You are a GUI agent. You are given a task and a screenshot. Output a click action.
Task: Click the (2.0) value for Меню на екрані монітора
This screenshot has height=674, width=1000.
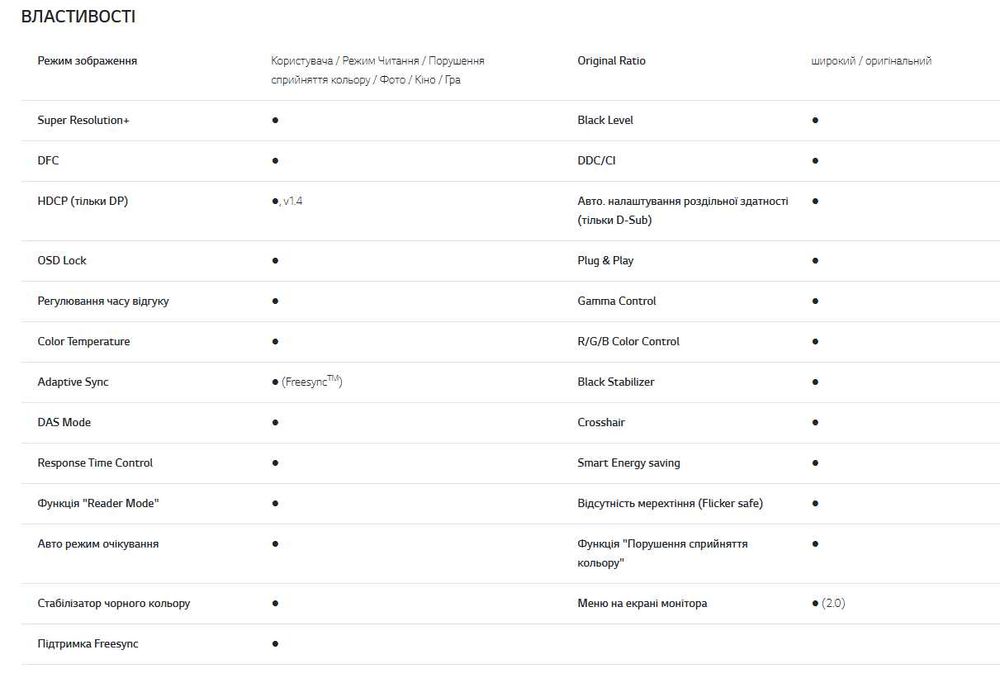pos(833,603)
